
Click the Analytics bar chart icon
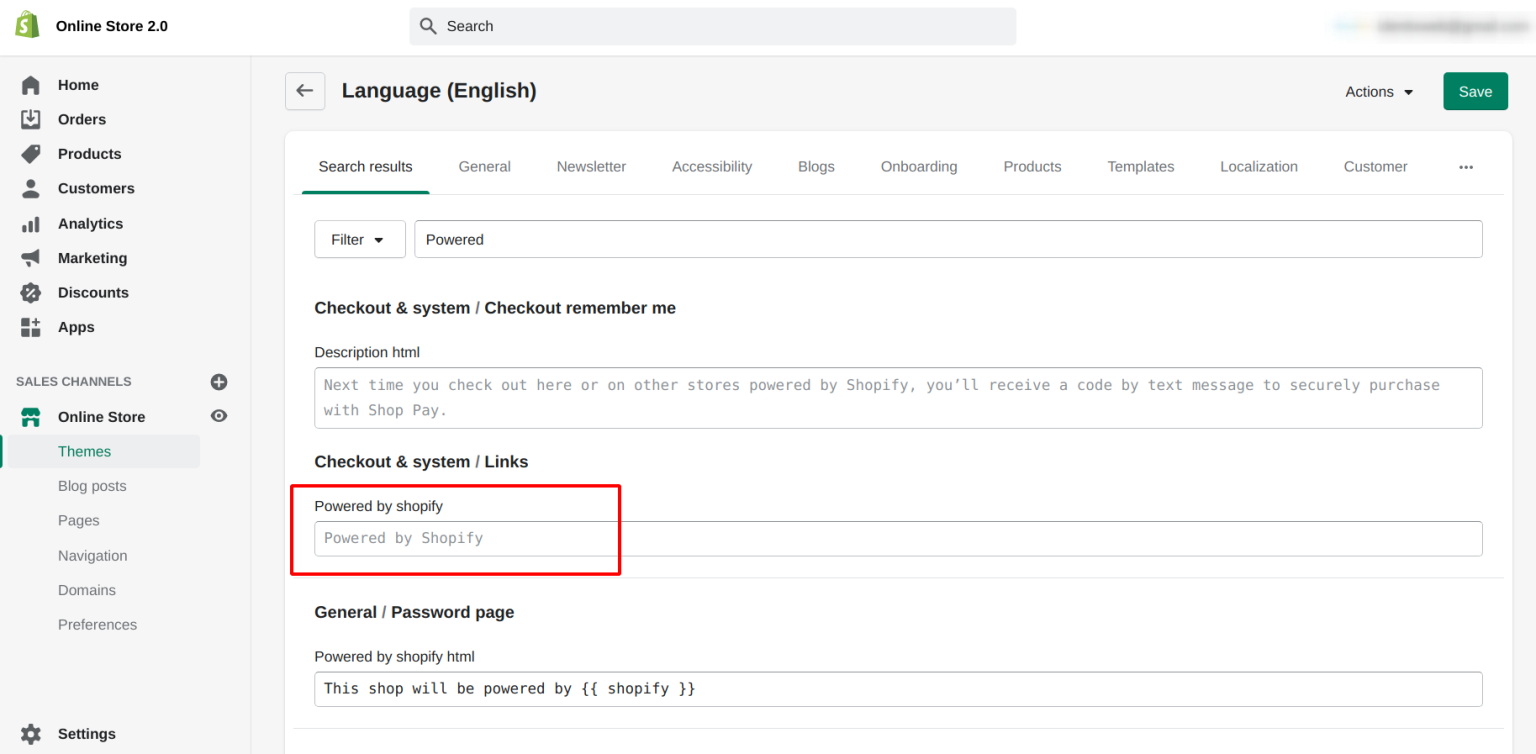point(31,224)
